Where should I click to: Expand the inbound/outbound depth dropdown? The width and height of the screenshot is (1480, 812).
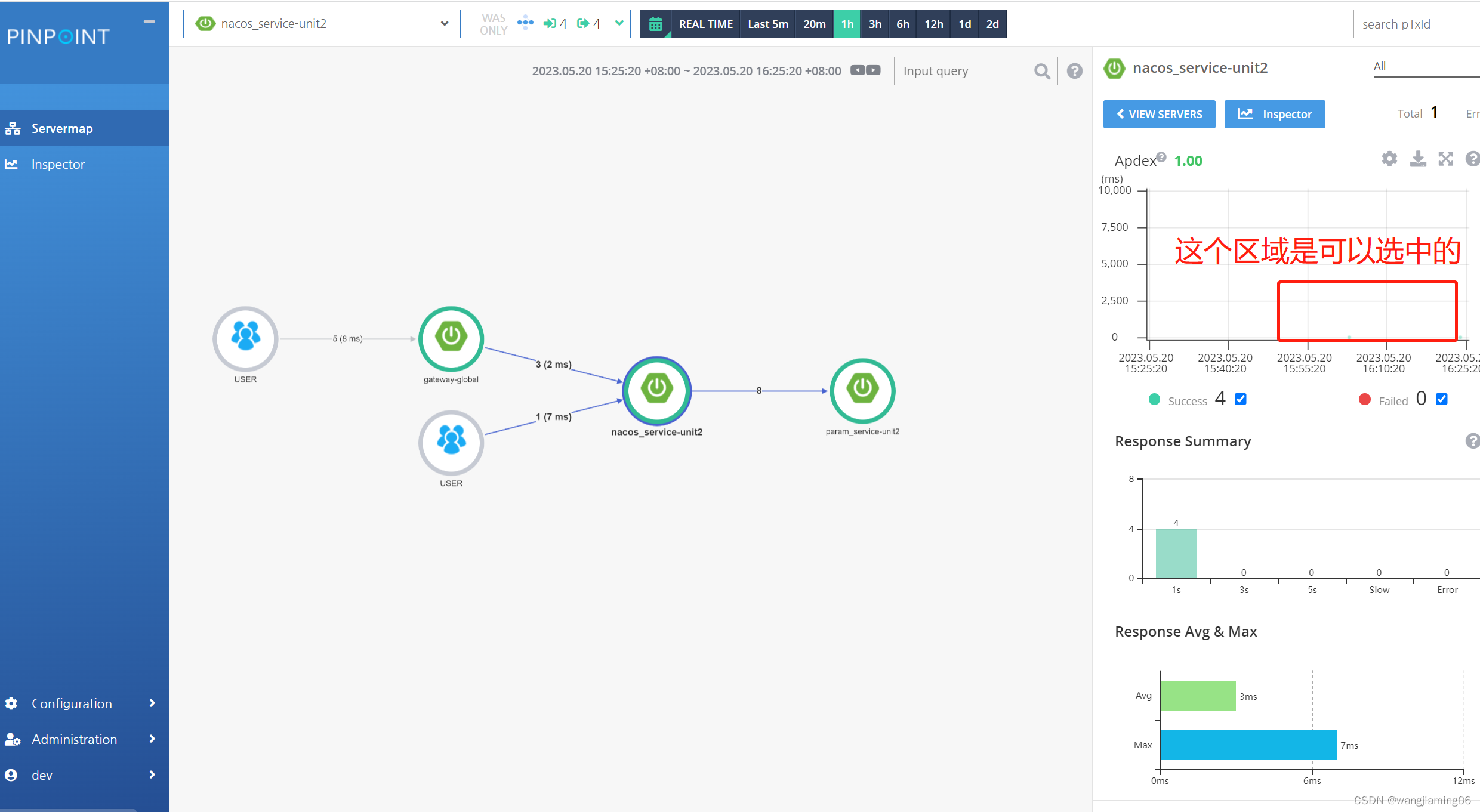tap(619, 23)
